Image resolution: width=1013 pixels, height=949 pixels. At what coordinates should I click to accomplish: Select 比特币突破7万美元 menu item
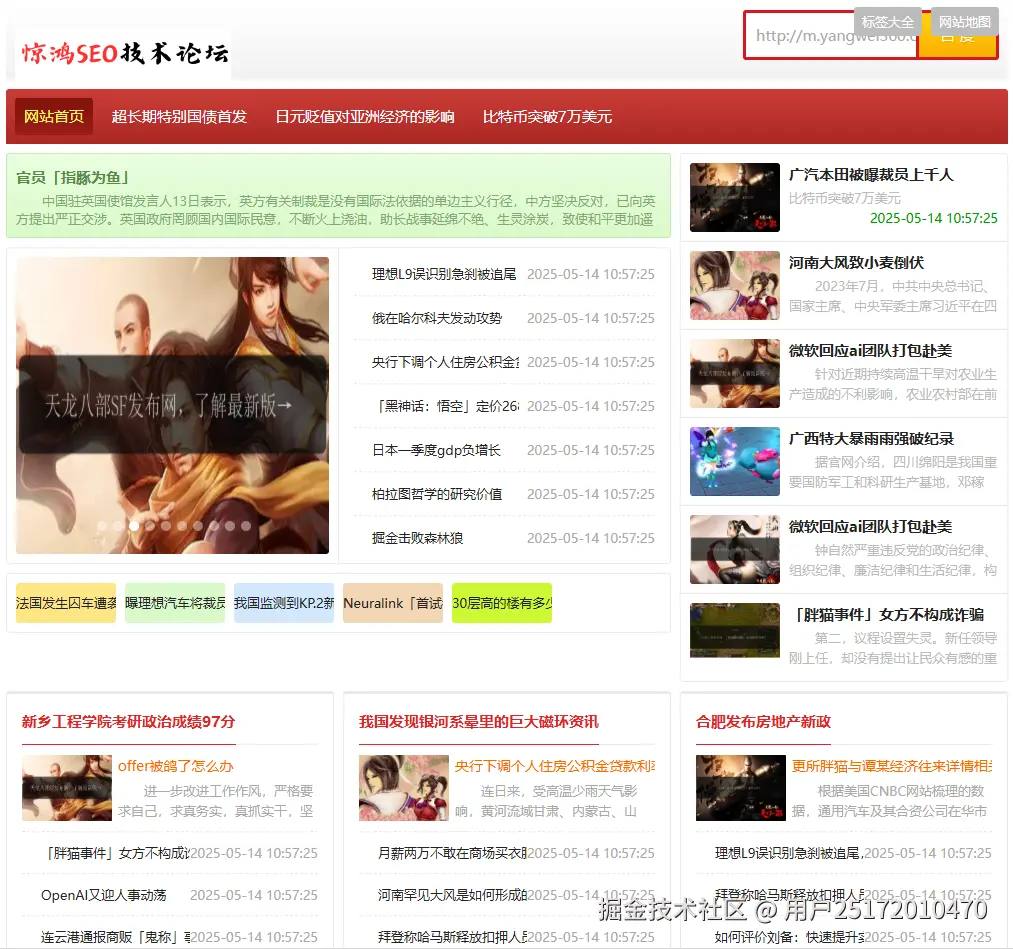point(547,116)
